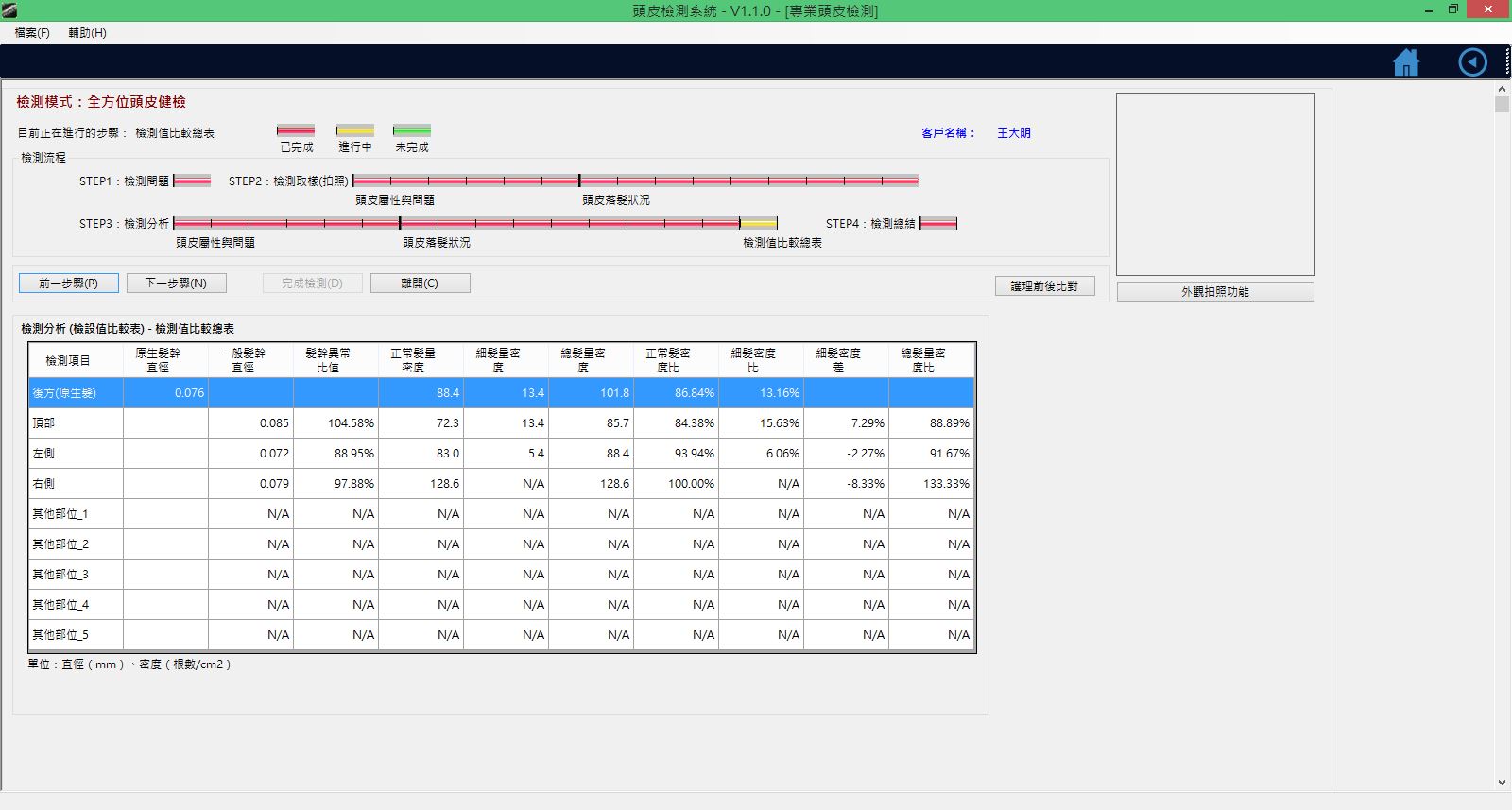Click the 護理前後比對 button

(1044, 286)
